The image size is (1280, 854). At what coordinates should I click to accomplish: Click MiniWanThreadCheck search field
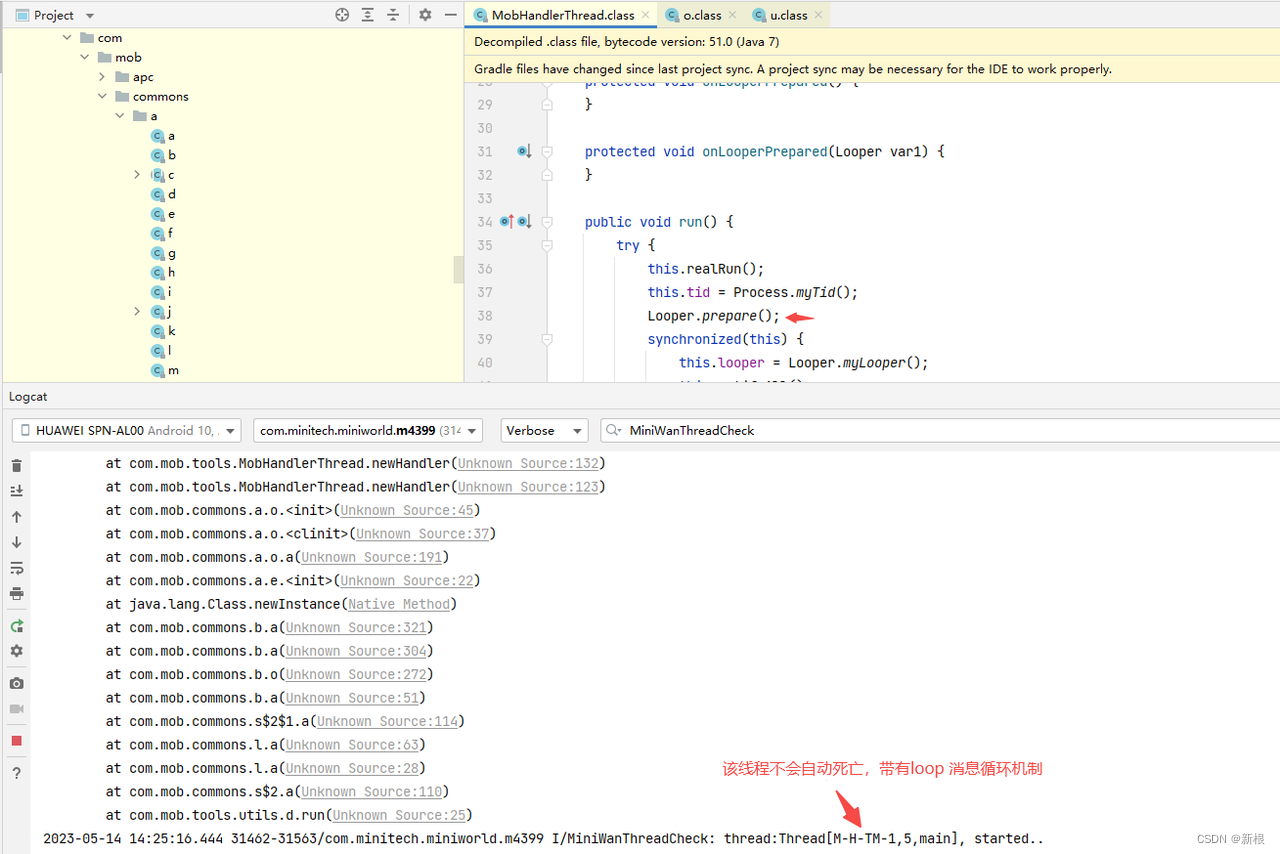(940, 430)
